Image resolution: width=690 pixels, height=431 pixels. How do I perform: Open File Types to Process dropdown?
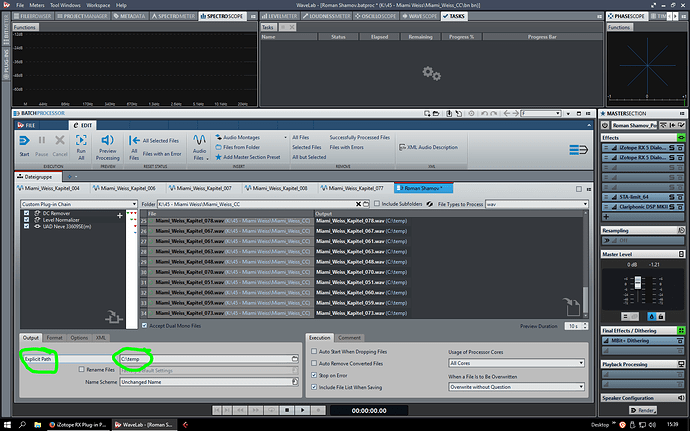click(x=536, y=204)
